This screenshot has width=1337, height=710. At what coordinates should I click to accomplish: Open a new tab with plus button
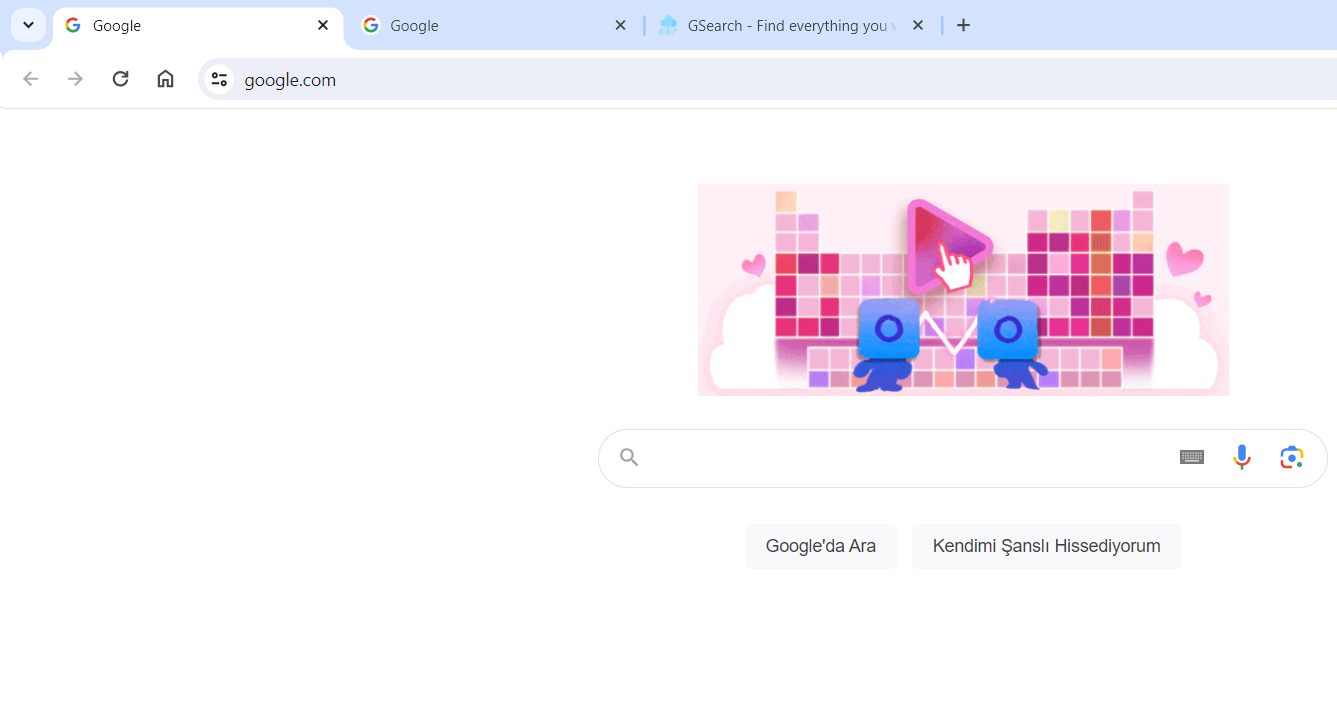coord(963,25)
